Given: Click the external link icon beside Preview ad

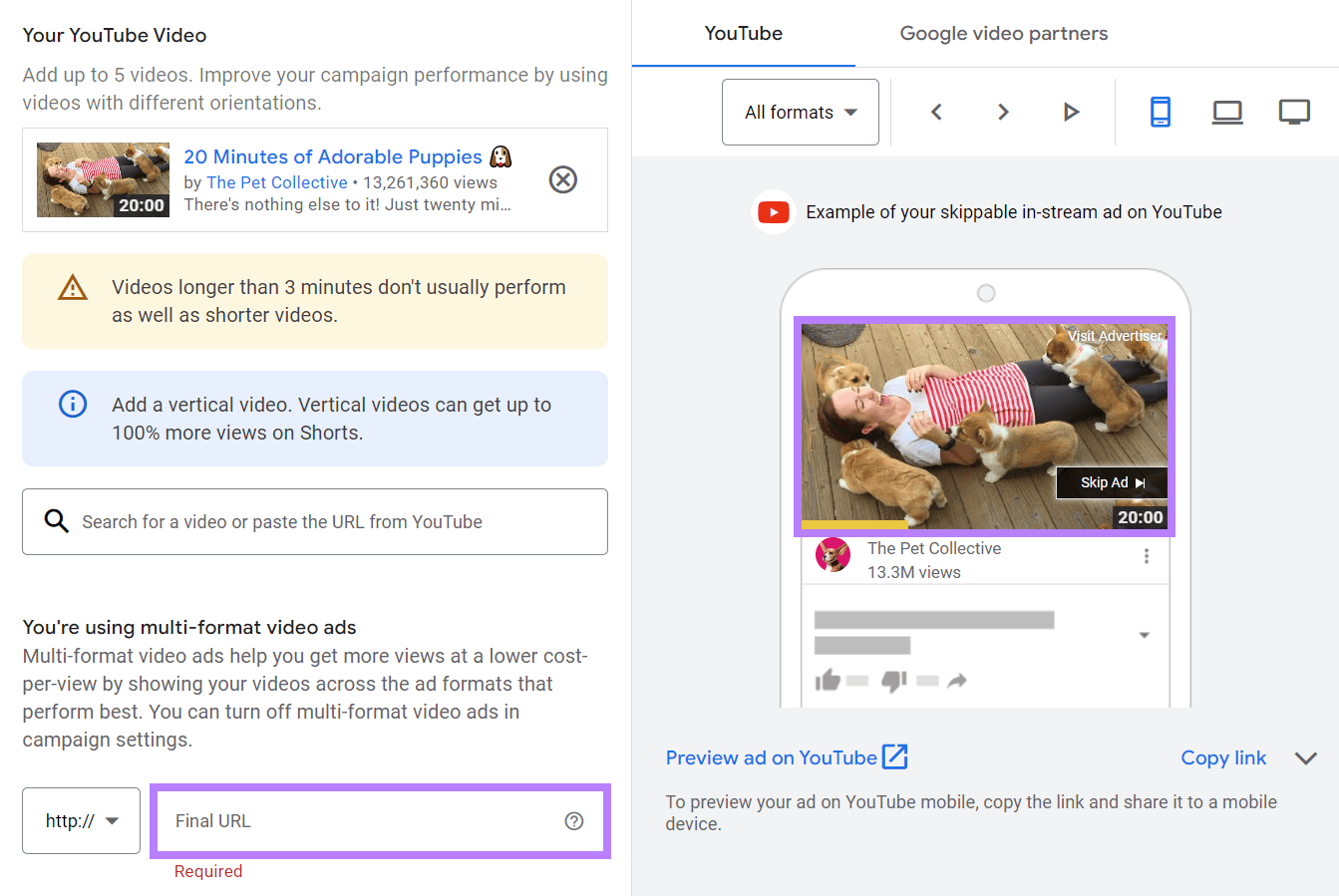Looking at the screenshot, I should coord(896,756).
